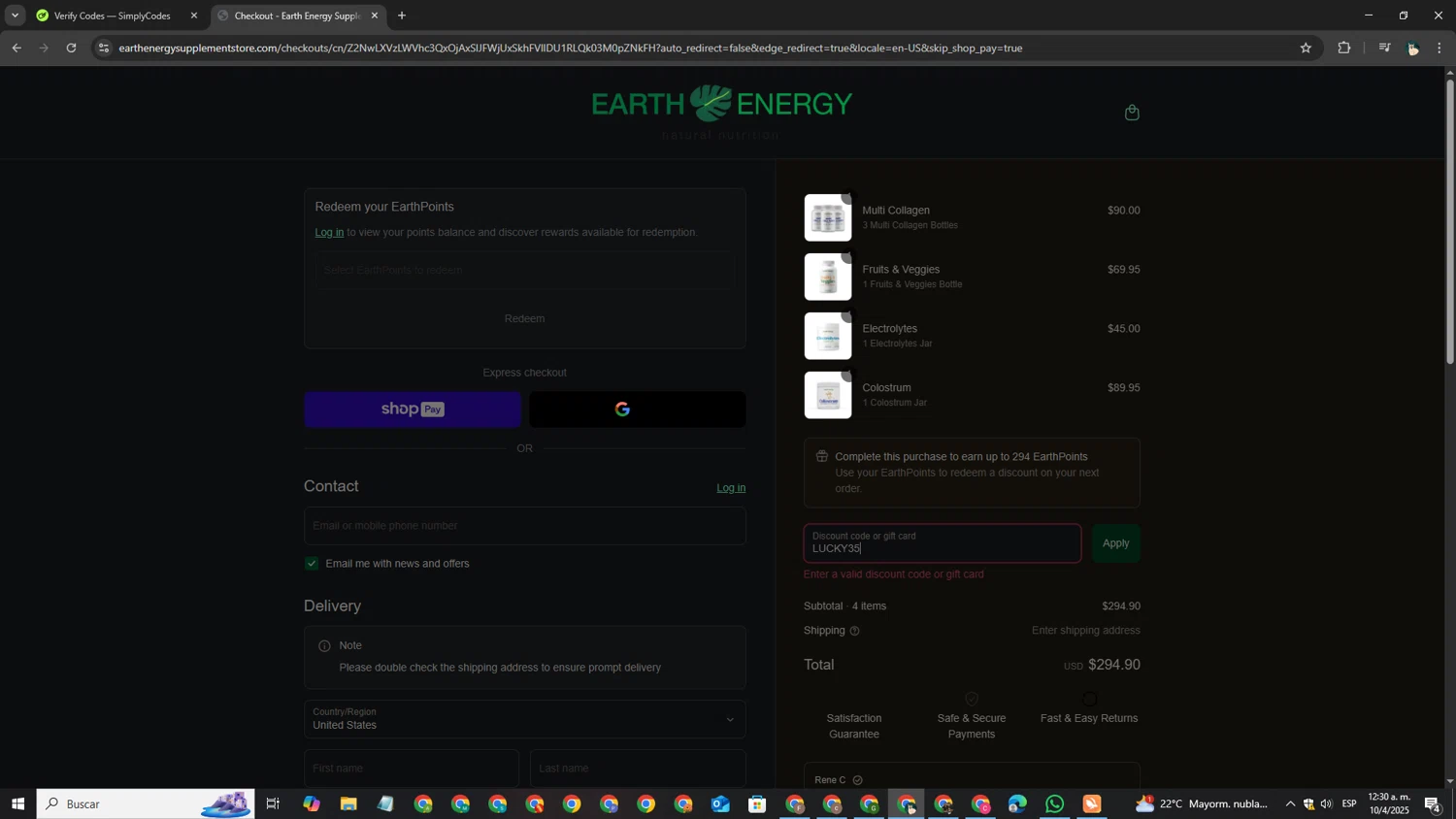Viewport: 1456px width, 819px height.
Task: Open Chrome three-dot menu
Action: point(1439,48)
